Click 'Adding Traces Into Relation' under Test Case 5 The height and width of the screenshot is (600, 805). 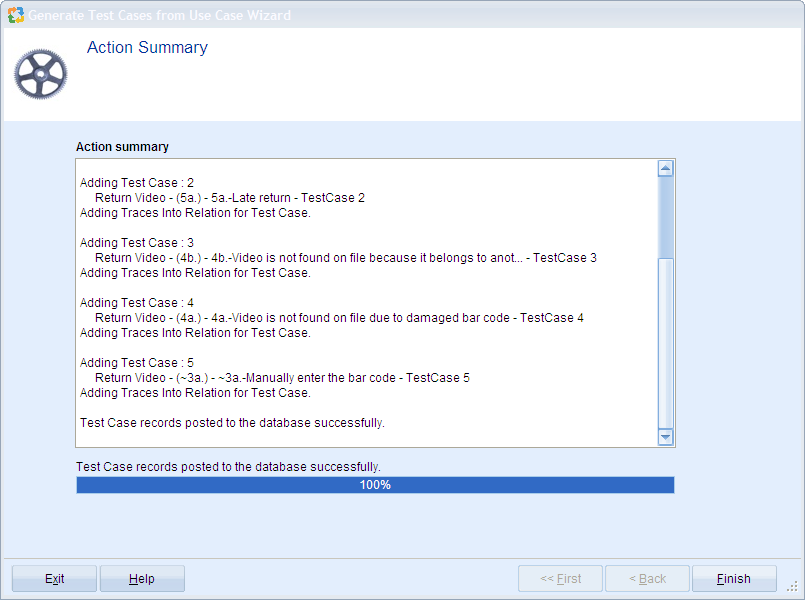click(195, 393)
